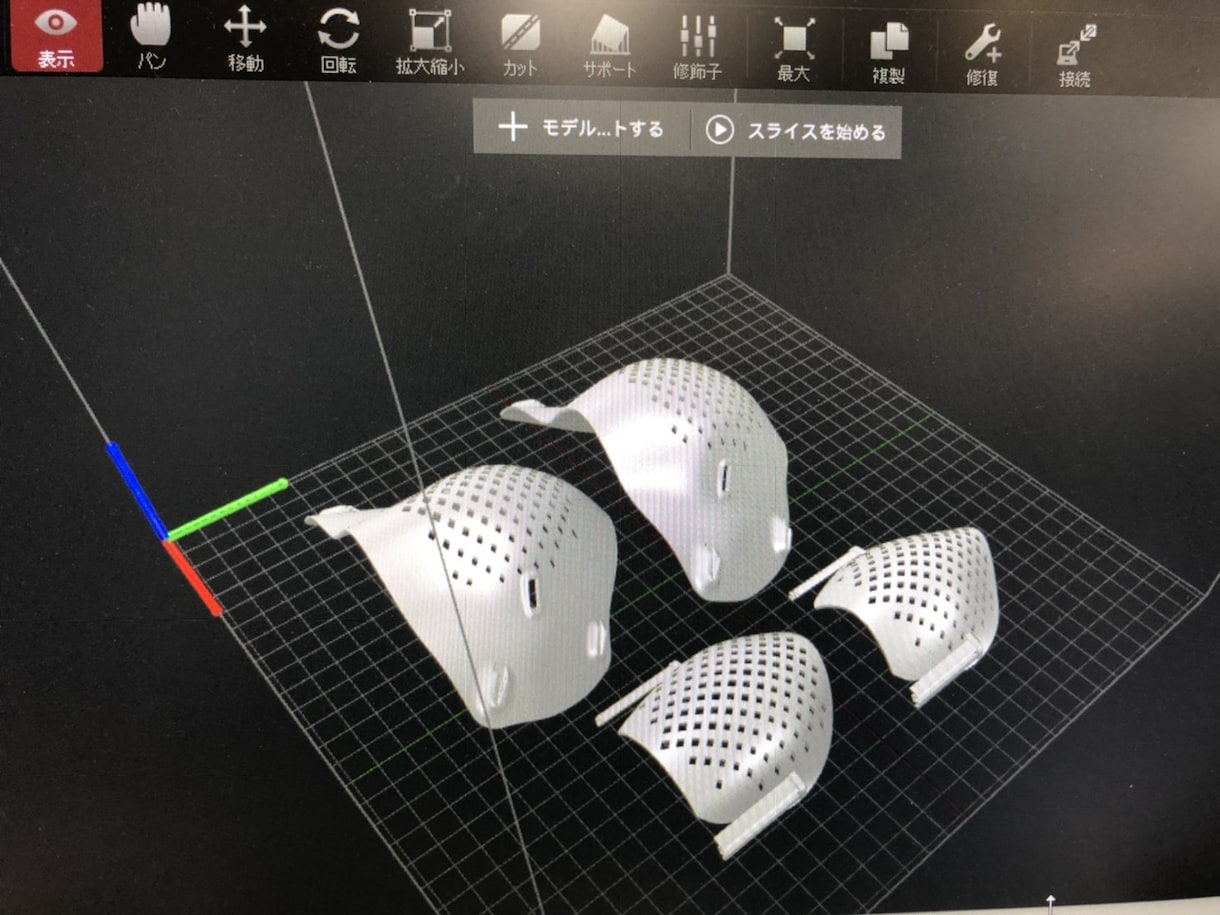Screen dimensions: 1220x915
Task: Select the カット (cut) tool
Action: click(520, 44)
